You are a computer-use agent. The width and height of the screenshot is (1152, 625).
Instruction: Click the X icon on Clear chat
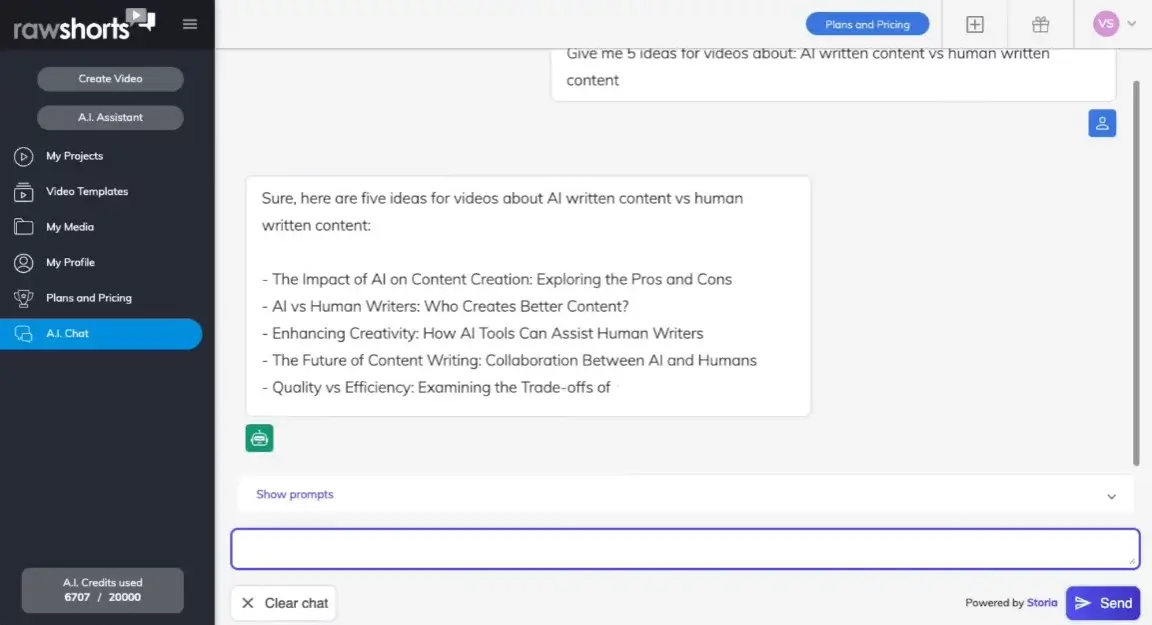coord(248,603)
